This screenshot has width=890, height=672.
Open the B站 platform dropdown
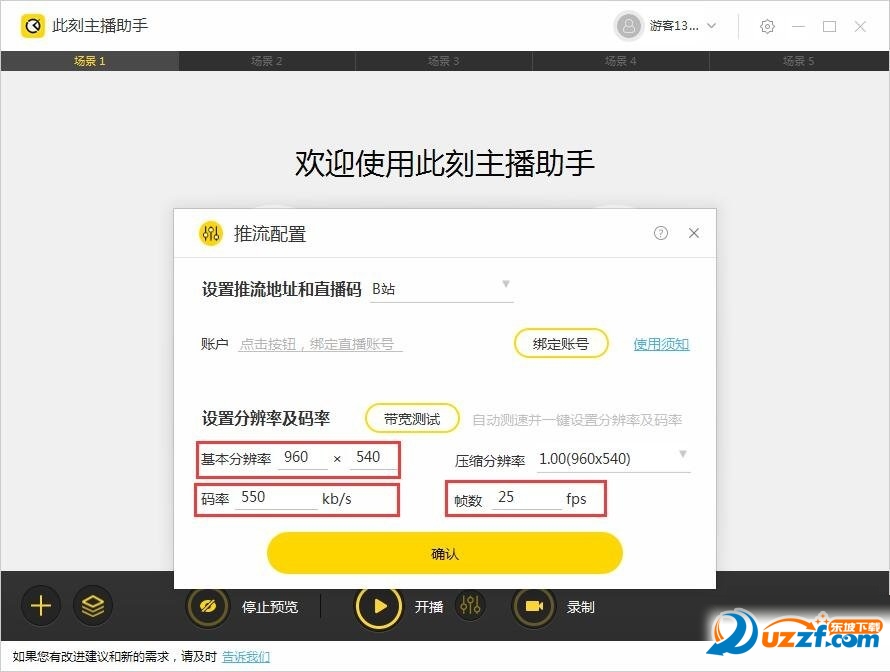[442, 288]
